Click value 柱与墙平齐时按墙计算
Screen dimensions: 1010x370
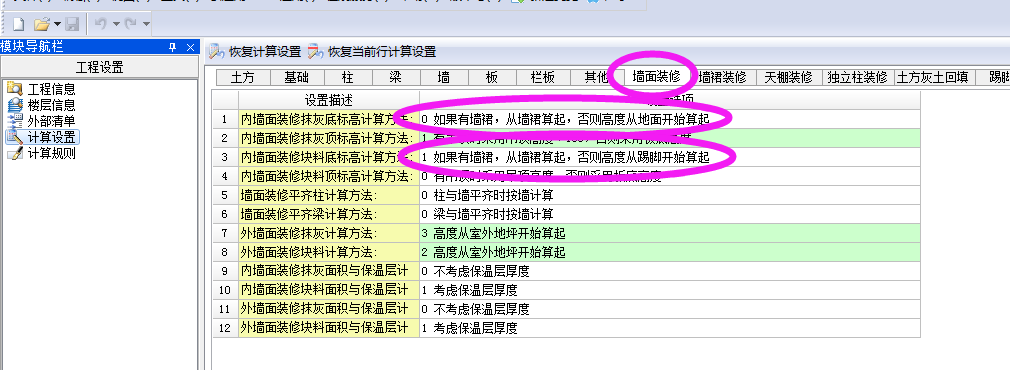click(493, 195)
